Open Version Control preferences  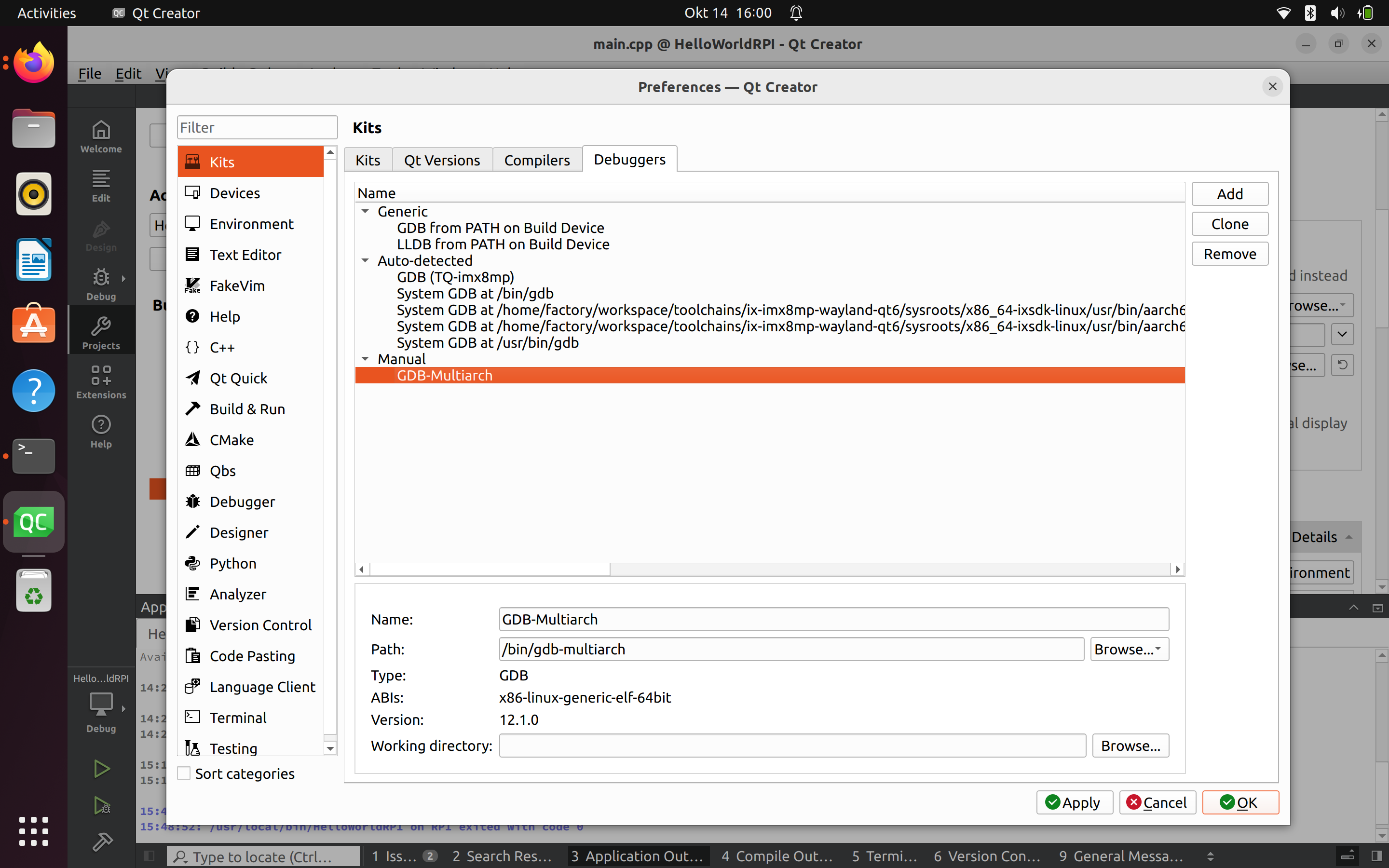[250, 625]
